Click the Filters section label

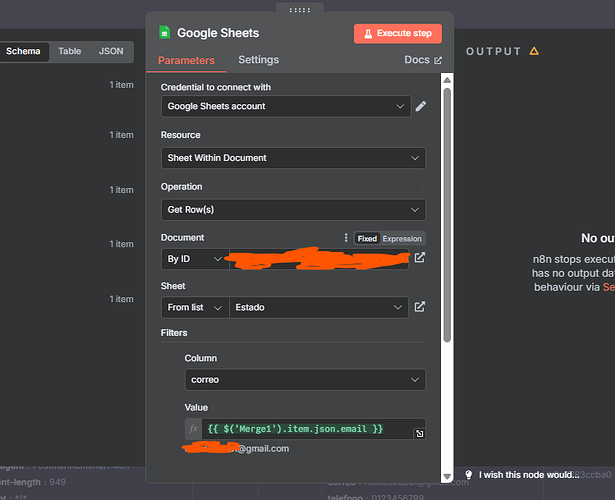(x=174, y=333)
